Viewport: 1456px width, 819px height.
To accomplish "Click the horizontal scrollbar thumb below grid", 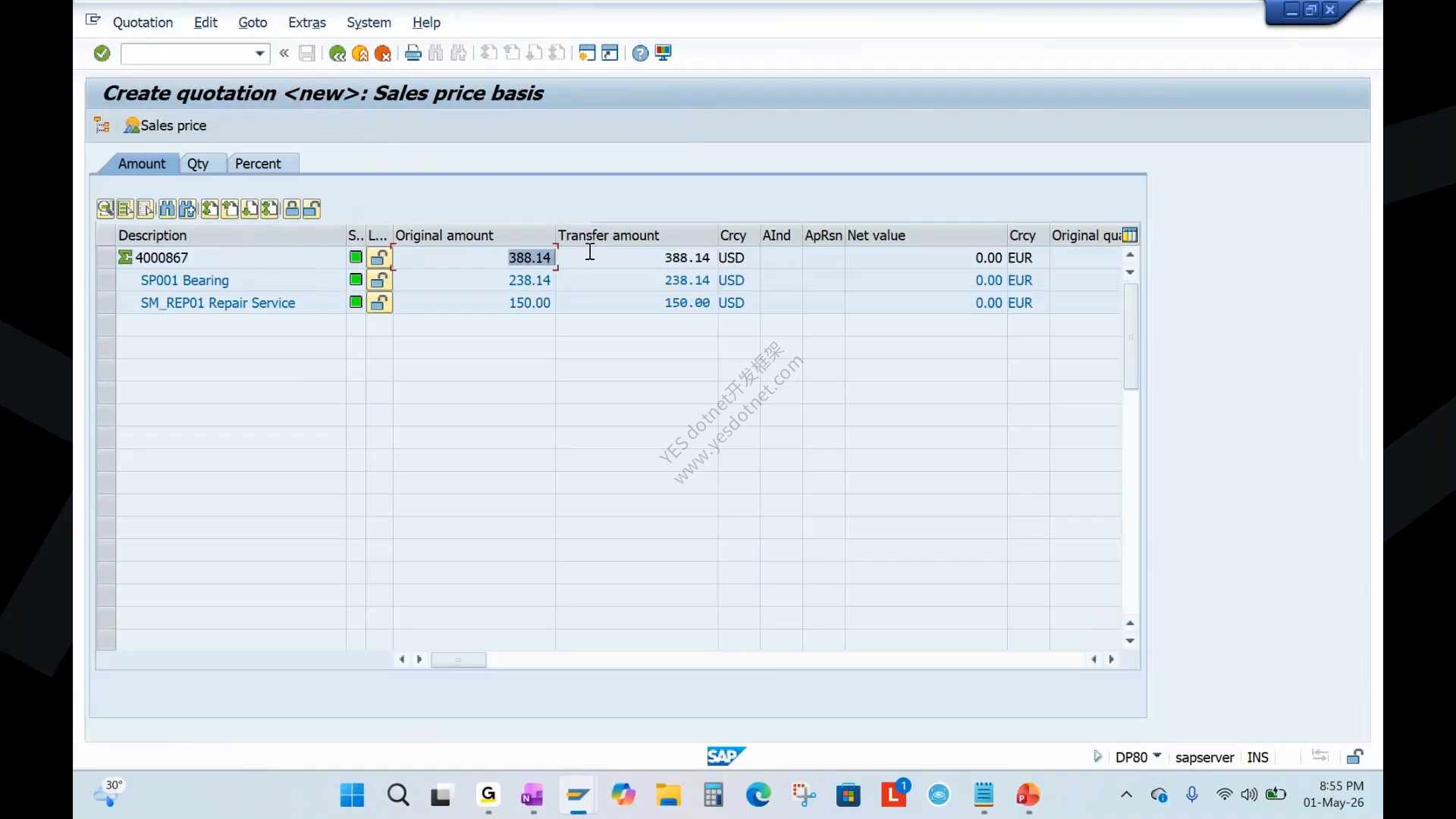I will coord(458,660).
